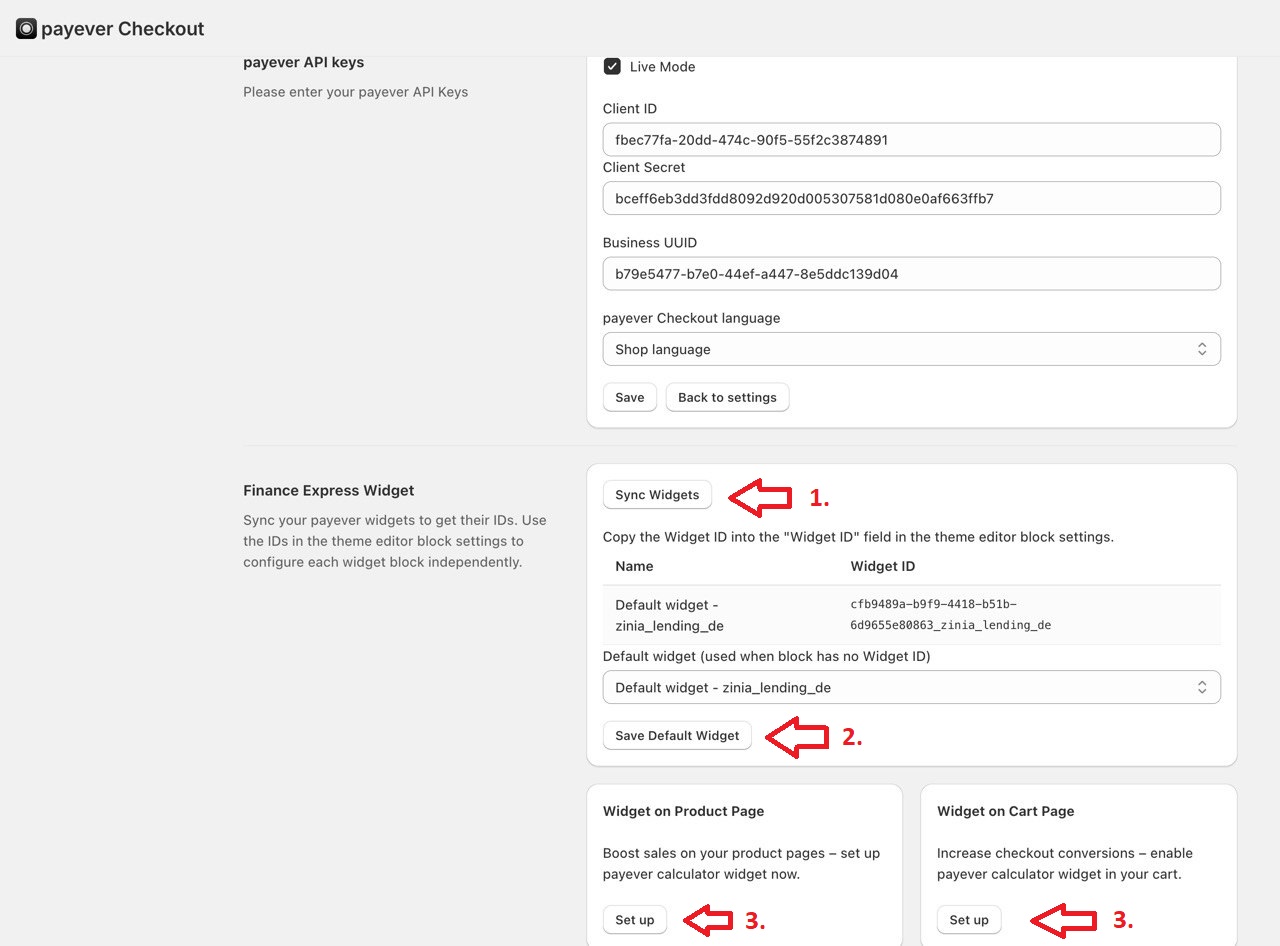Click the payever API keys heading
This screenshot has width=1280, height=946.
(x=303, y=62)
